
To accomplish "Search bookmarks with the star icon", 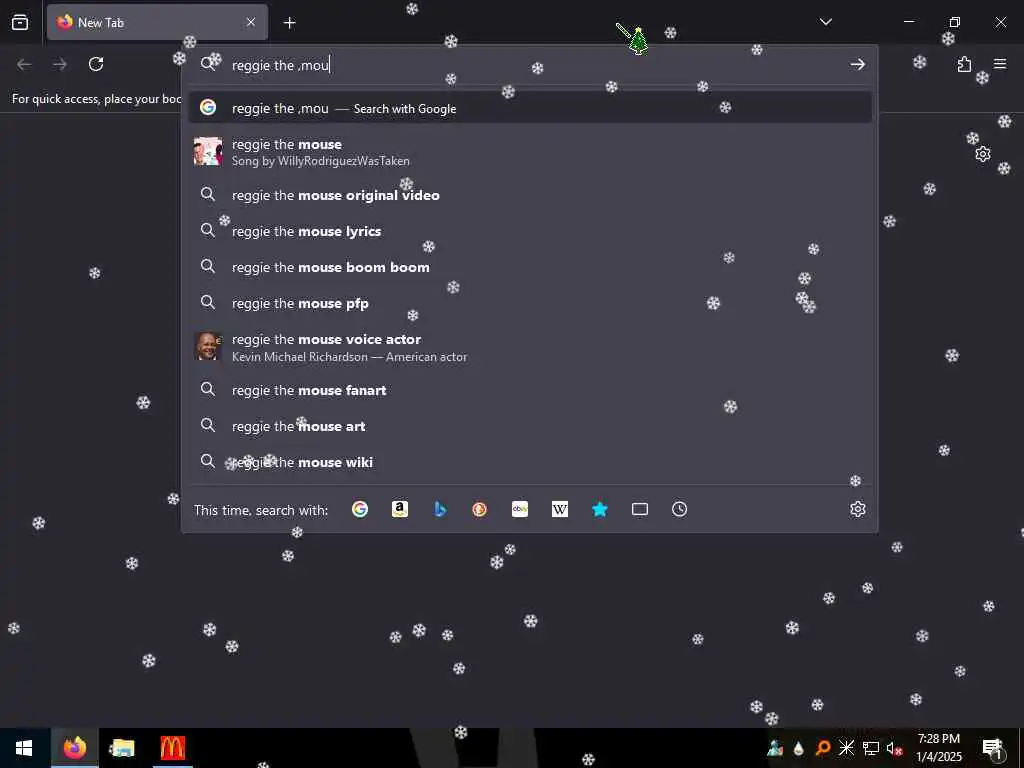I will coord(600,509).
